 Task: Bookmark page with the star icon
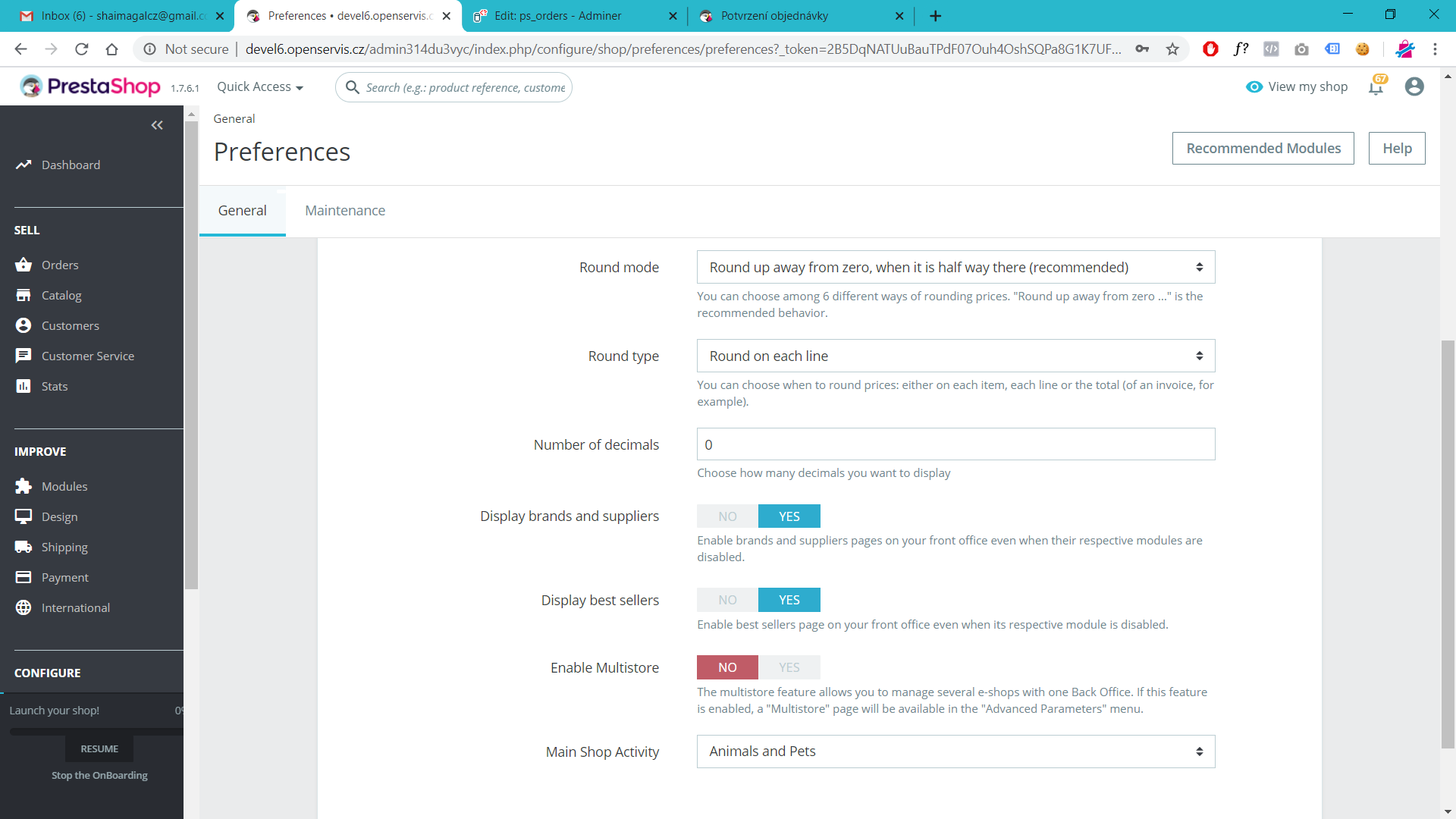click(x=1172, y=49)
